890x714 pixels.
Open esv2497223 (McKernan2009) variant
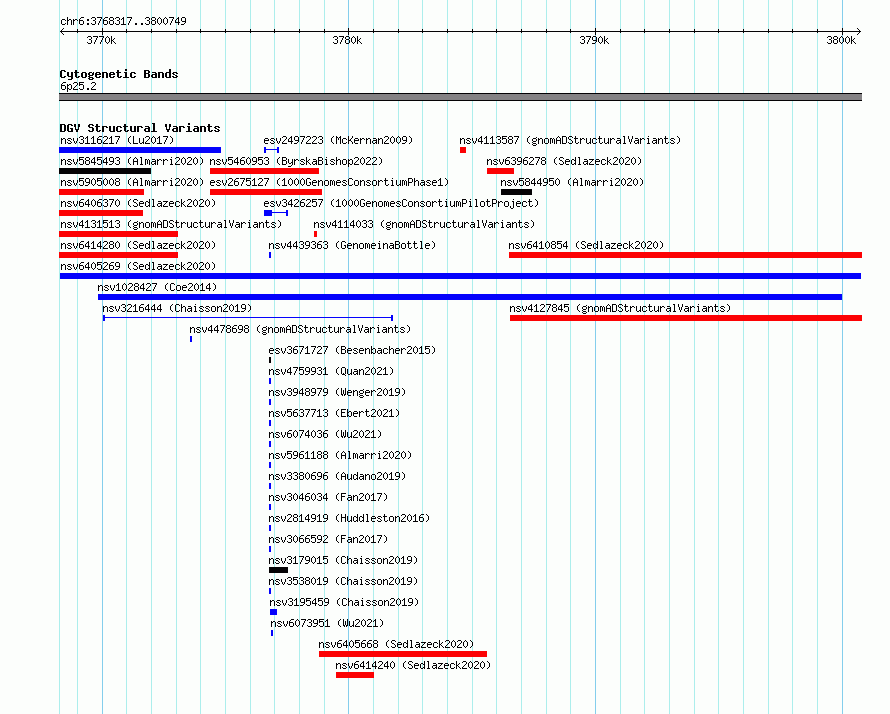click(338, 140)
